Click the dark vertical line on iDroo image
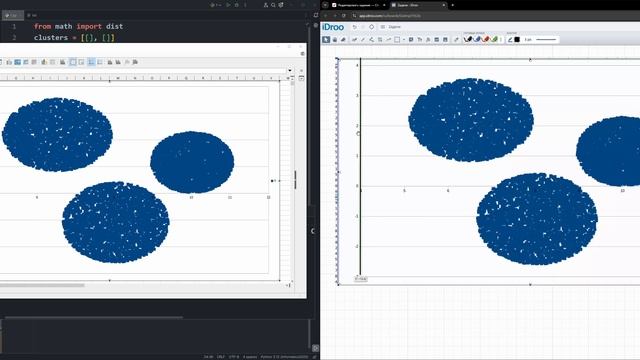The width and height of the screenshot is (640, 360). pyautogui.click(x=360, y=167)
